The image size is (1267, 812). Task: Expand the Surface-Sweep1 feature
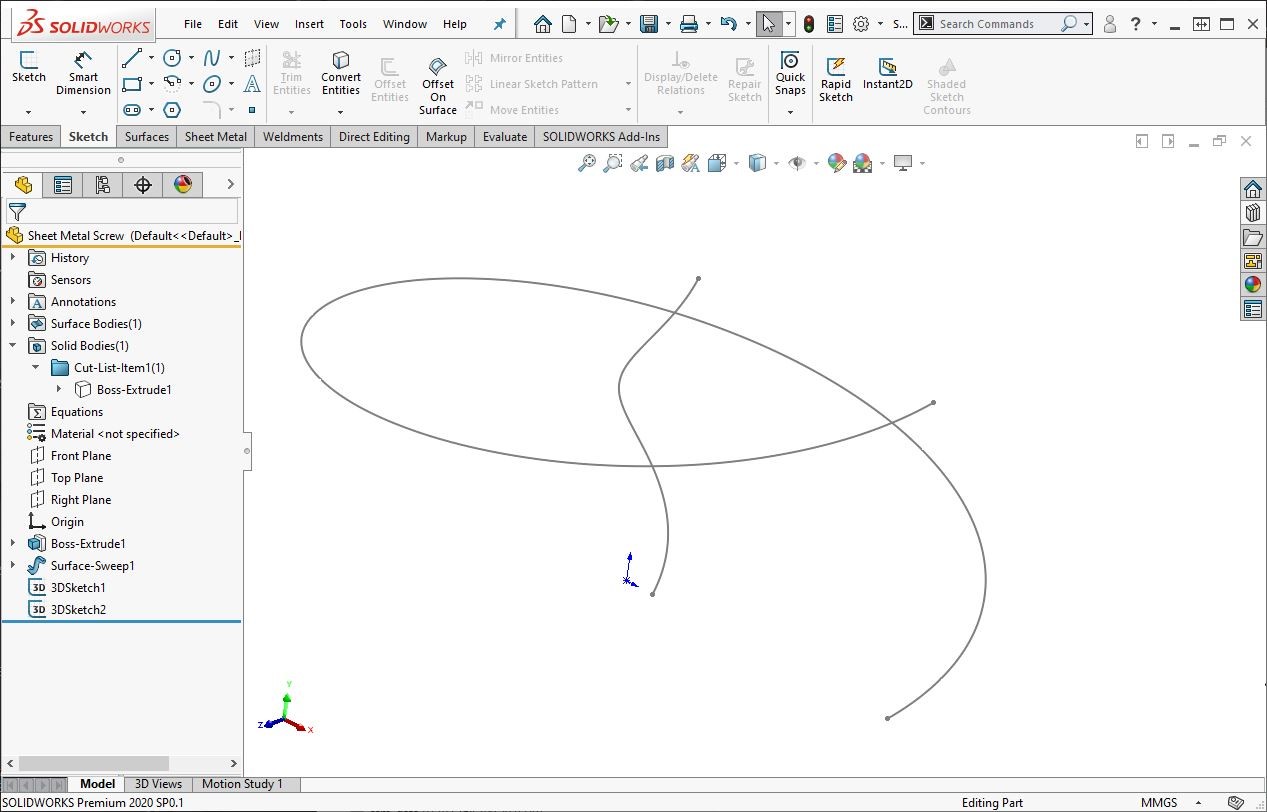tap(13, 566)
